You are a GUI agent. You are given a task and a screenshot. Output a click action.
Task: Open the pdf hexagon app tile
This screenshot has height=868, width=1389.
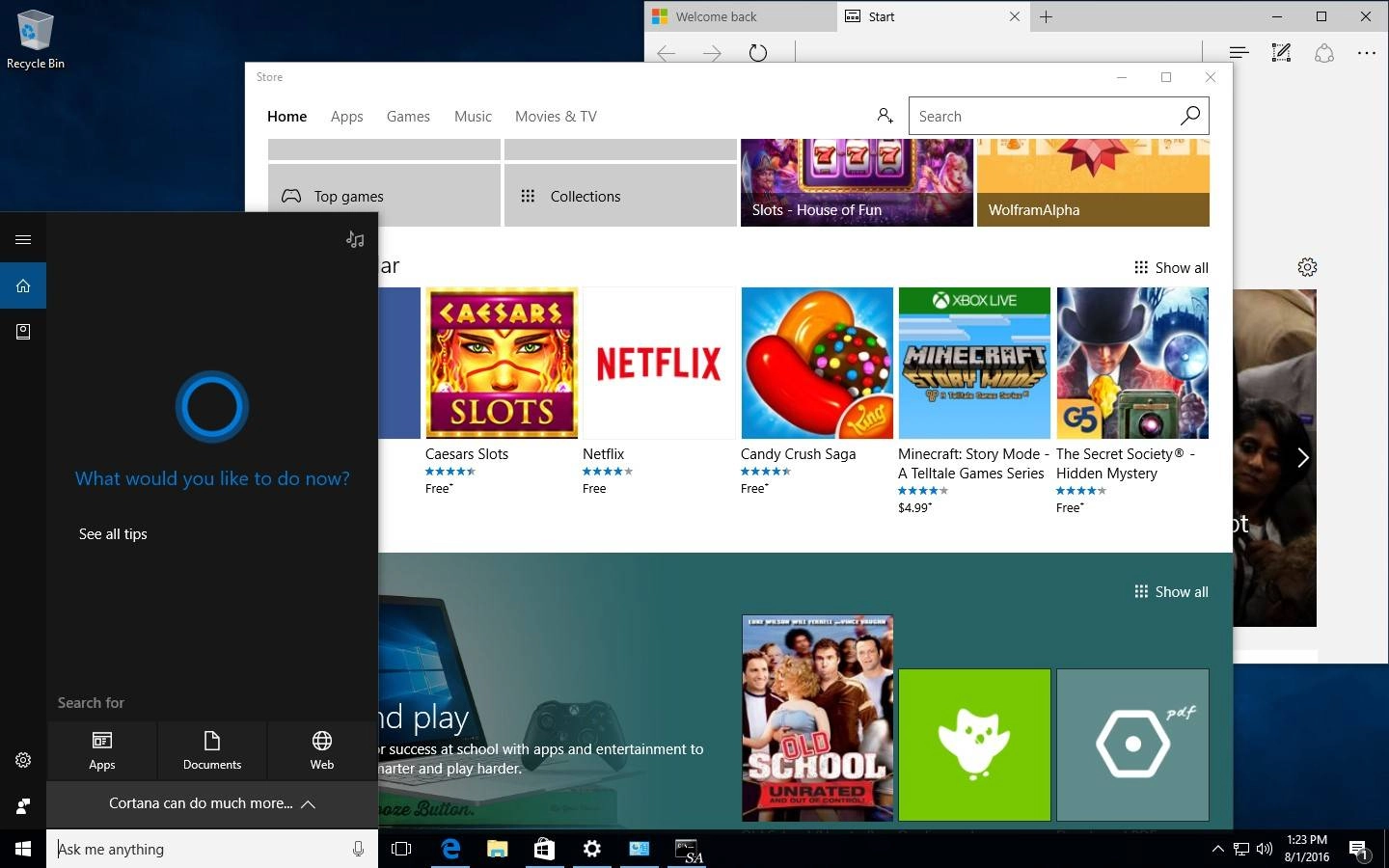pos(1132,745)
